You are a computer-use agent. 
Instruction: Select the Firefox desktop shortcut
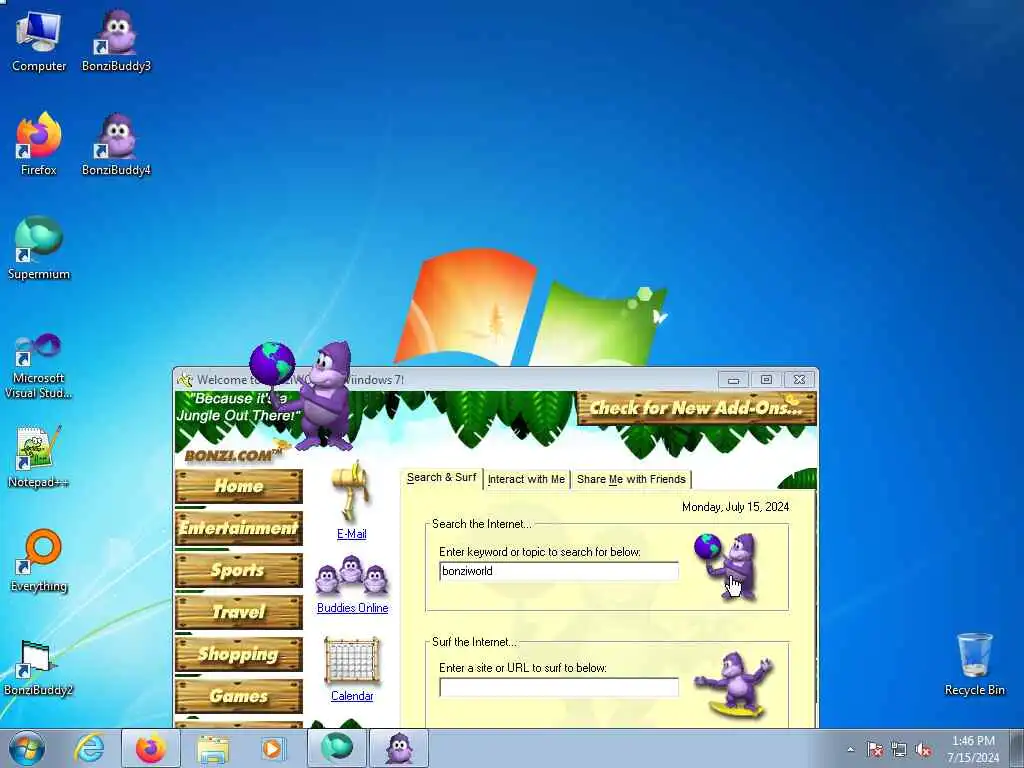click(x=39, y=144)
